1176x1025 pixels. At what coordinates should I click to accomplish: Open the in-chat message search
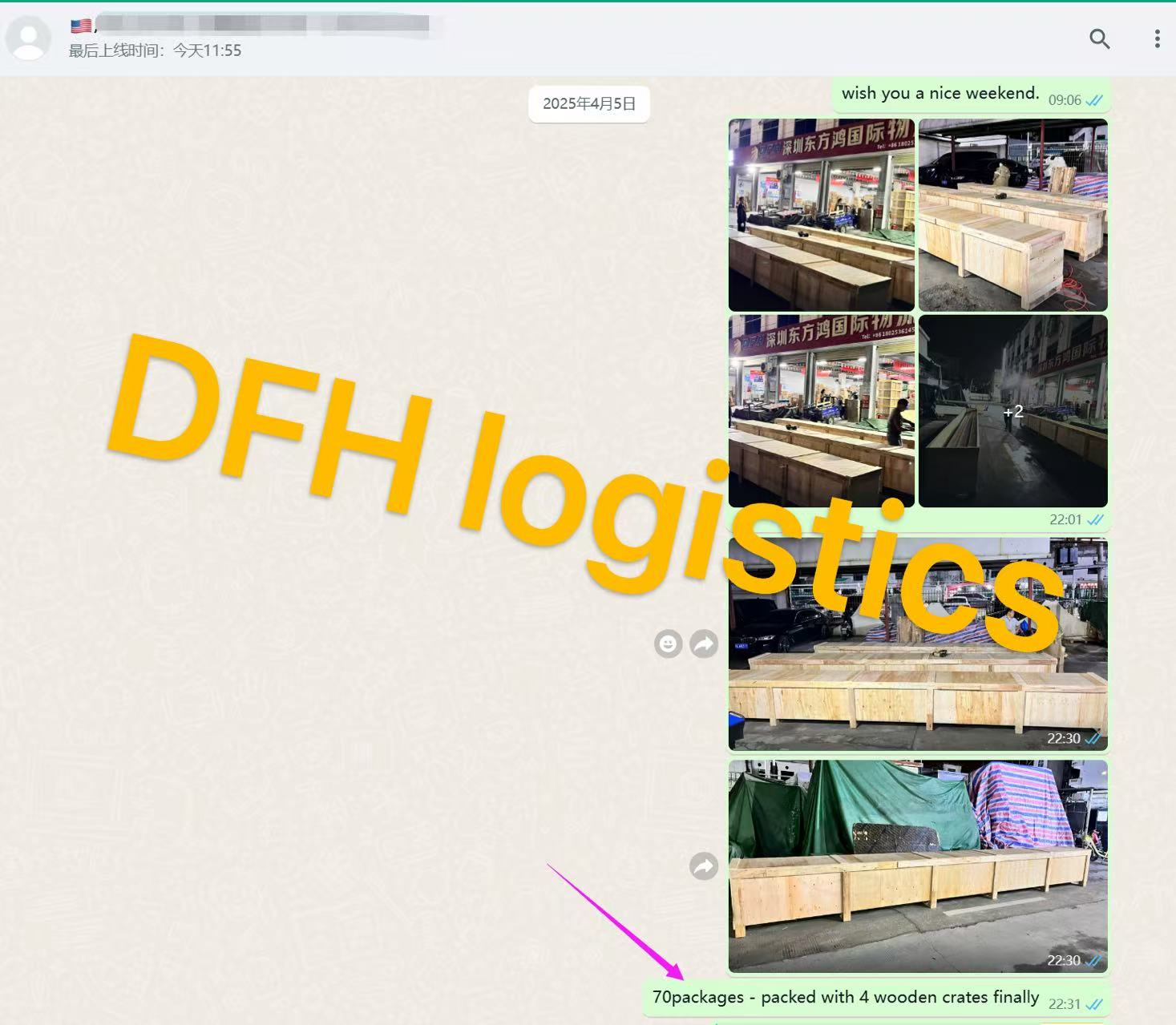[x=1100, y=38]
